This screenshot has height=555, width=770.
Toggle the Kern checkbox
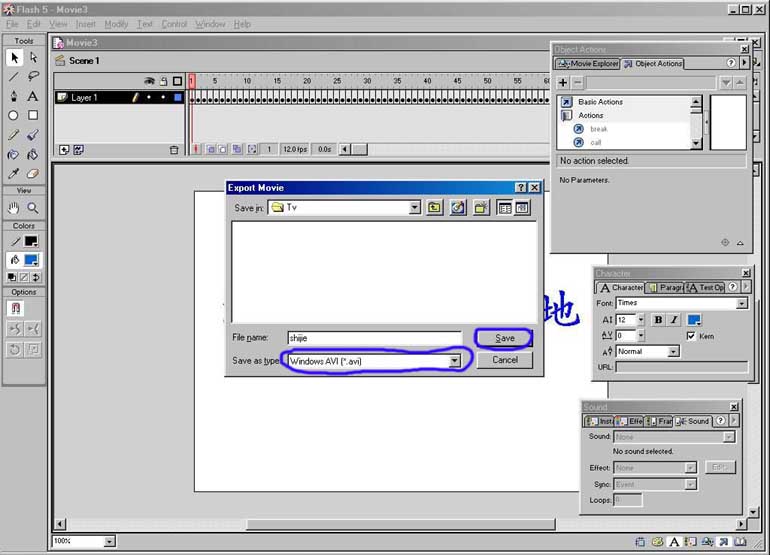click(692, 336)
